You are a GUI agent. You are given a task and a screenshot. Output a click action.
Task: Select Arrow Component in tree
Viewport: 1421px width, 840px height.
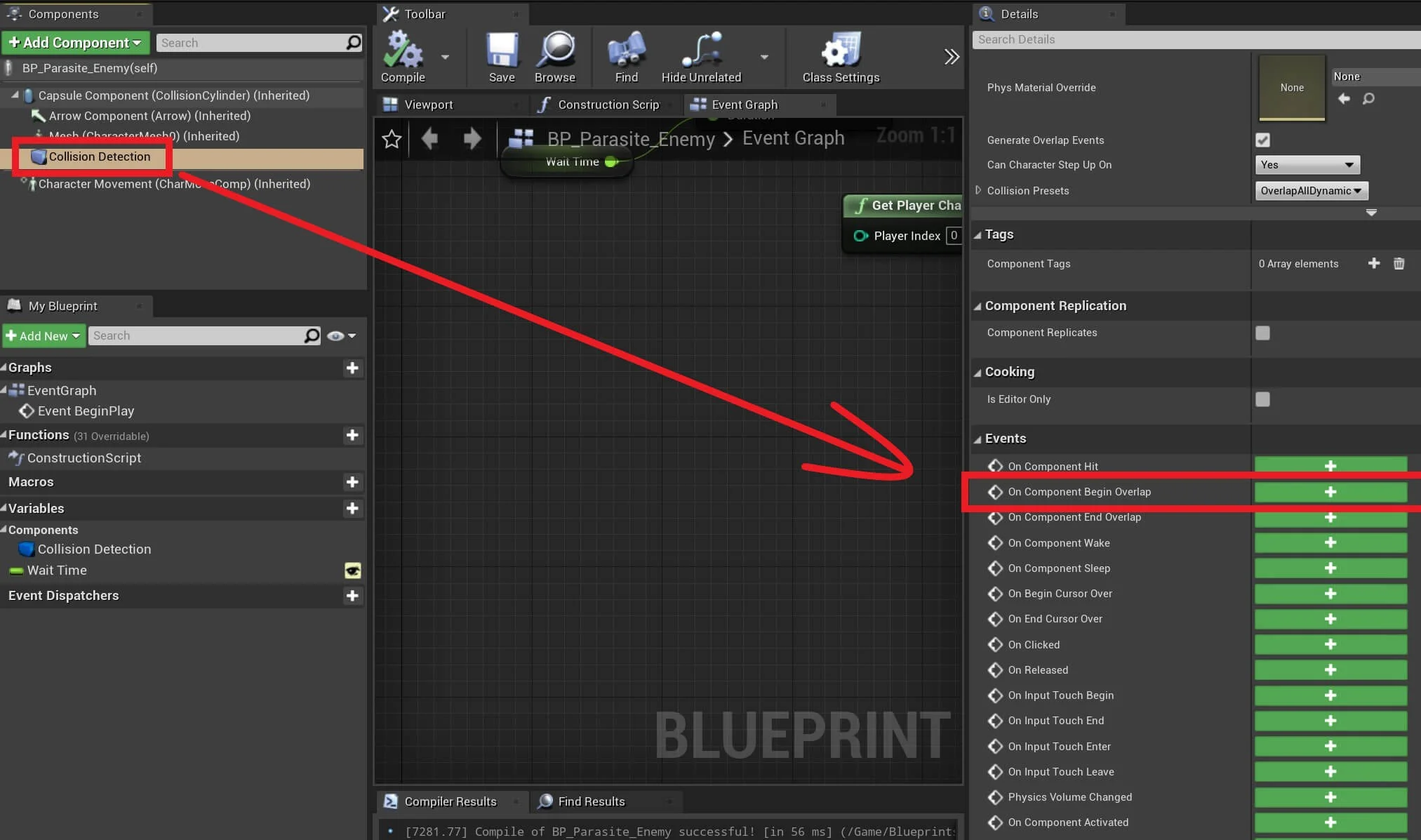(x=149, y=116)
